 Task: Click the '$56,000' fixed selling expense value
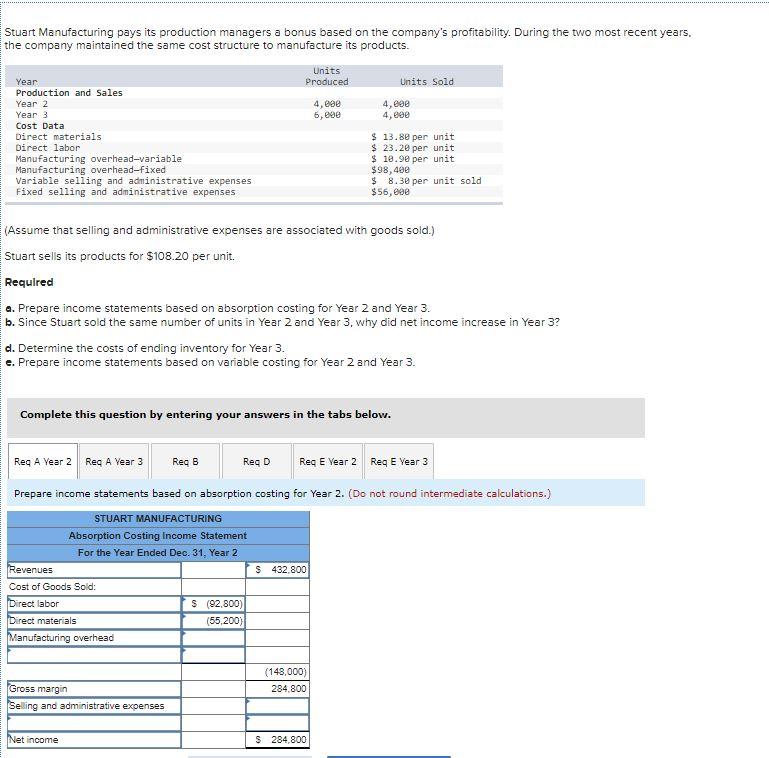(x=390, y=192)
